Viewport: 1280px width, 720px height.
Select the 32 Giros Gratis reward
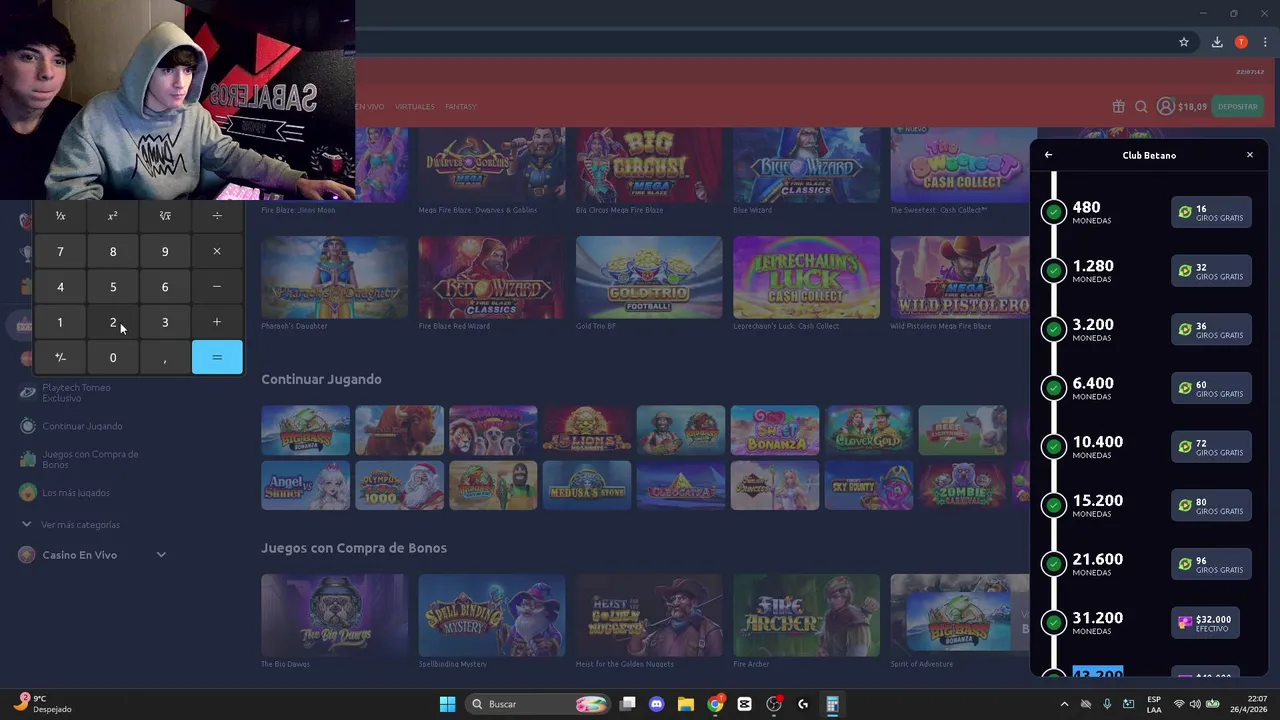tap(1211, 271)
